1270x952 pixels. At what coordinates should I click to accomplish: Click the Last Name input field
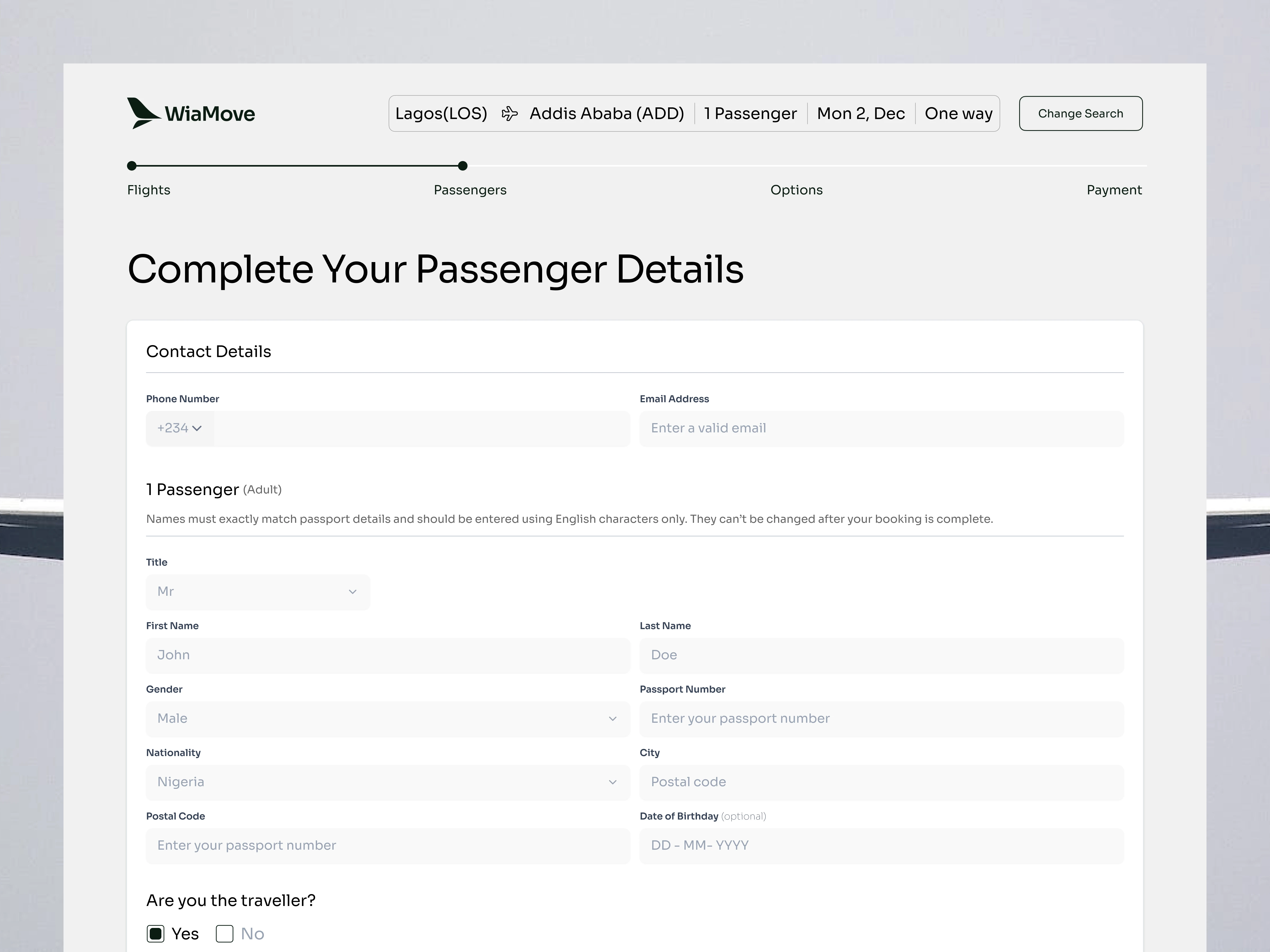coord(881,655)
